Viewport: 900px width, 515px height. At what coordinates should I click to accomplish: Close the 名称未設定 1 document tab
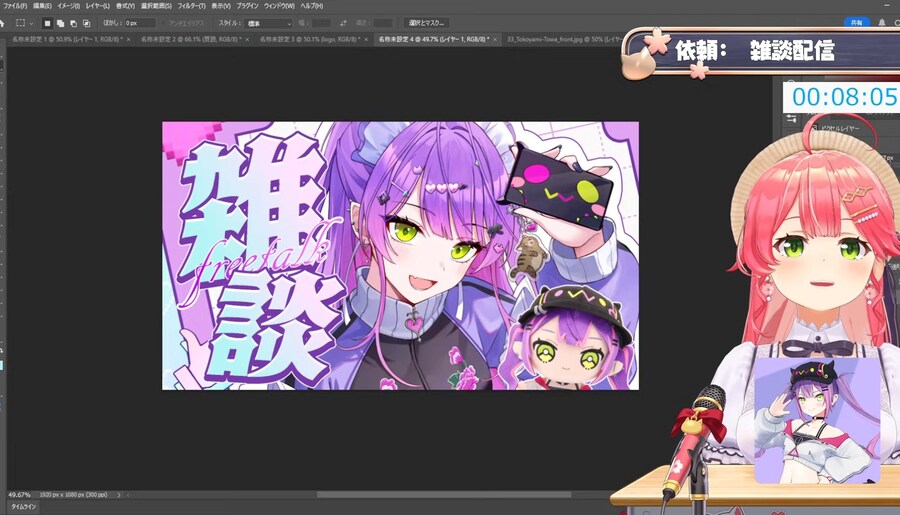tap(128, 39)
